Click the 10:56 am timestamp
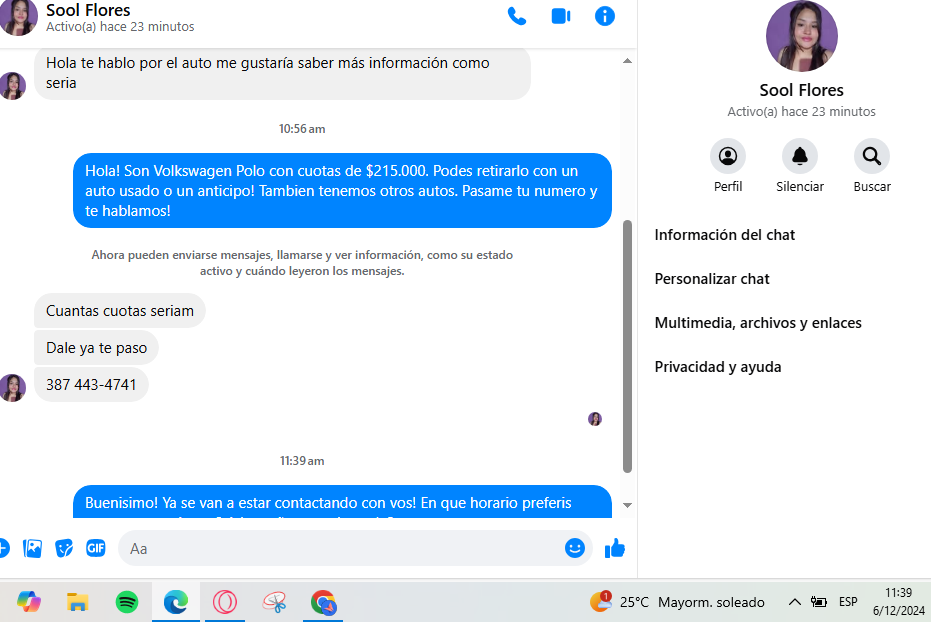Screen dimensions: 931x622 click(302, 129)
